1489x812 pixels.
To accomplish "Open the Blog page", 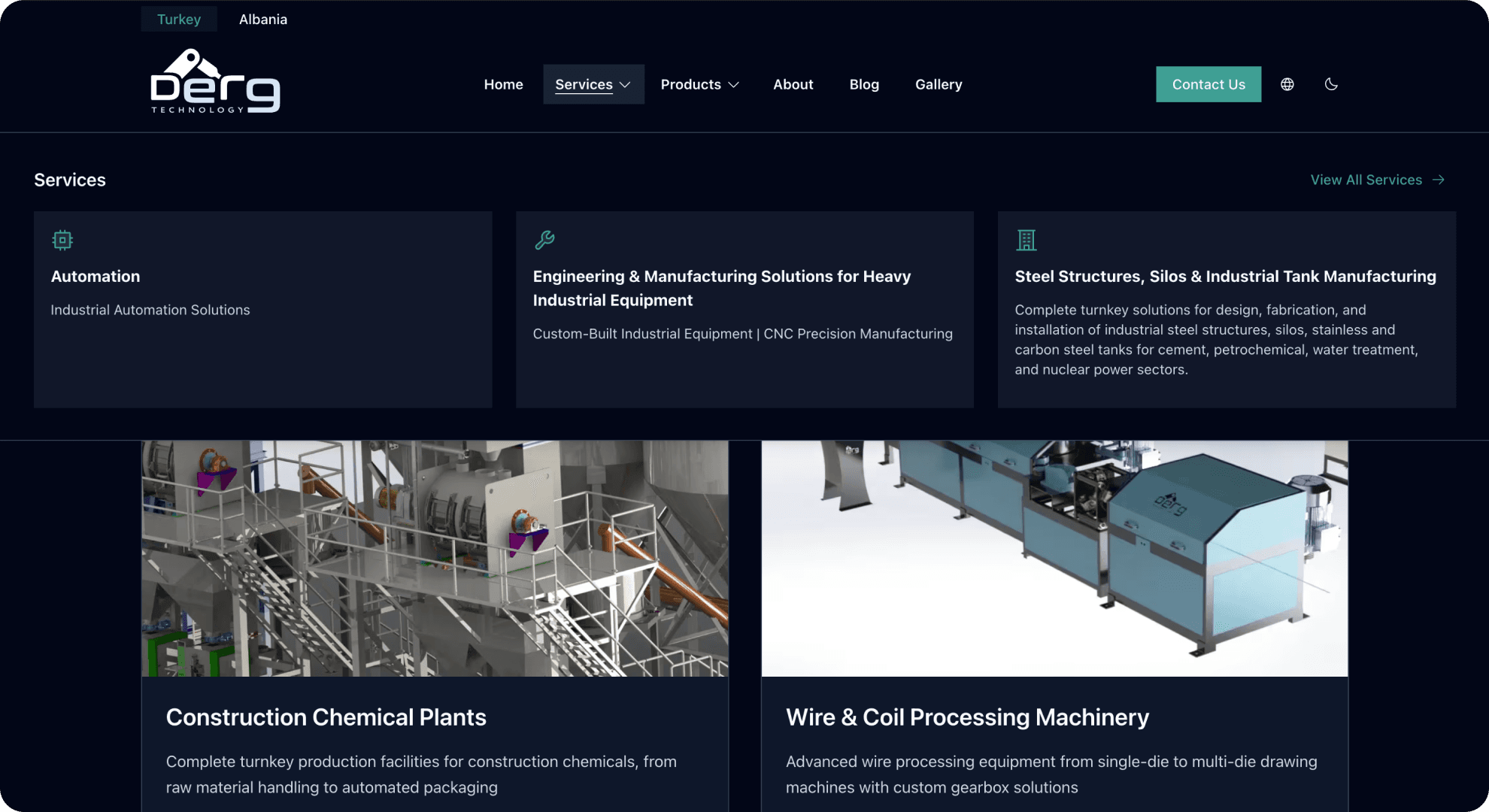I will 864,84.
